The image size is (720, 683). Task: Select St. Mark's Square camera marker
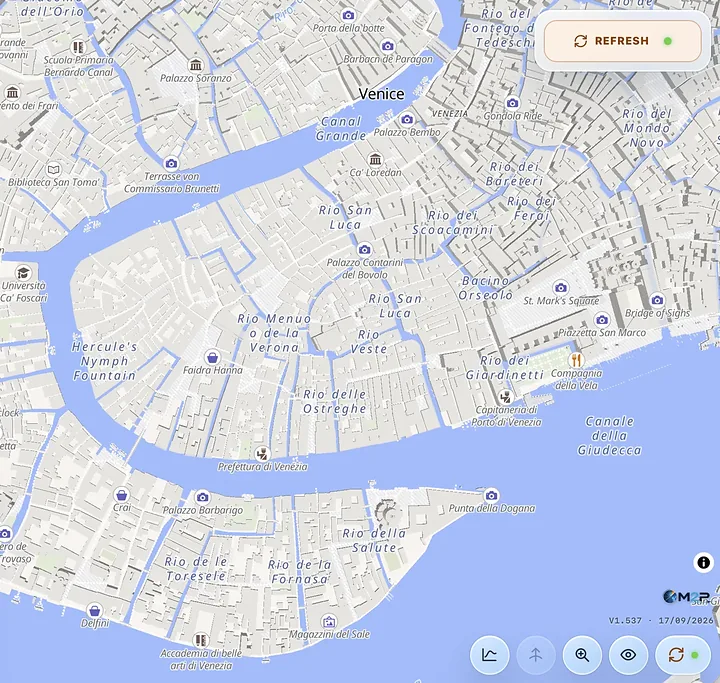tap(561, 288)
